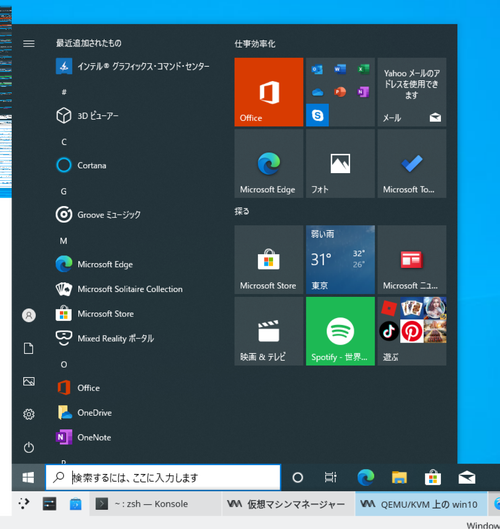Launch PowerPoint from the Office apps tile

pyautogui.click(x=340, y=92)
